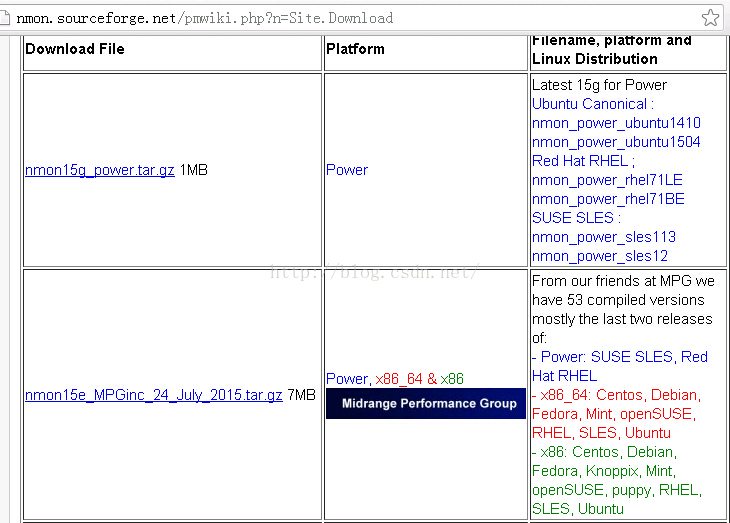
Task: Select the 'Linux Distribution' header text
Action: coord(595,59)
